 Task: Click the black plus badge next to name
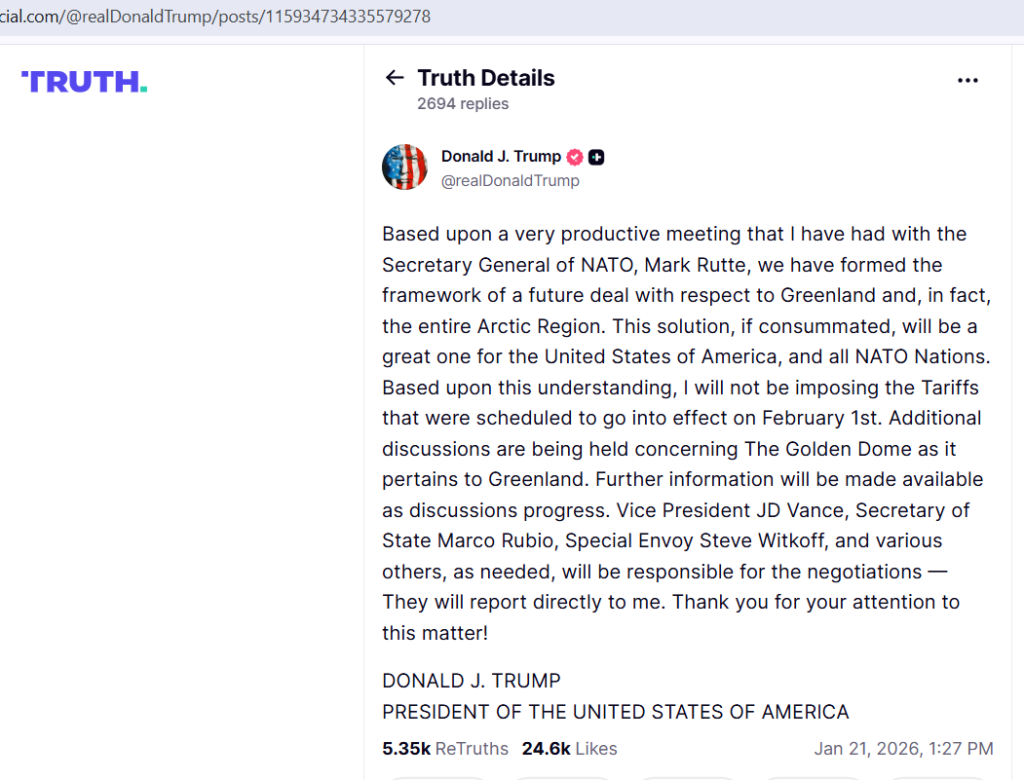point(597,157)
